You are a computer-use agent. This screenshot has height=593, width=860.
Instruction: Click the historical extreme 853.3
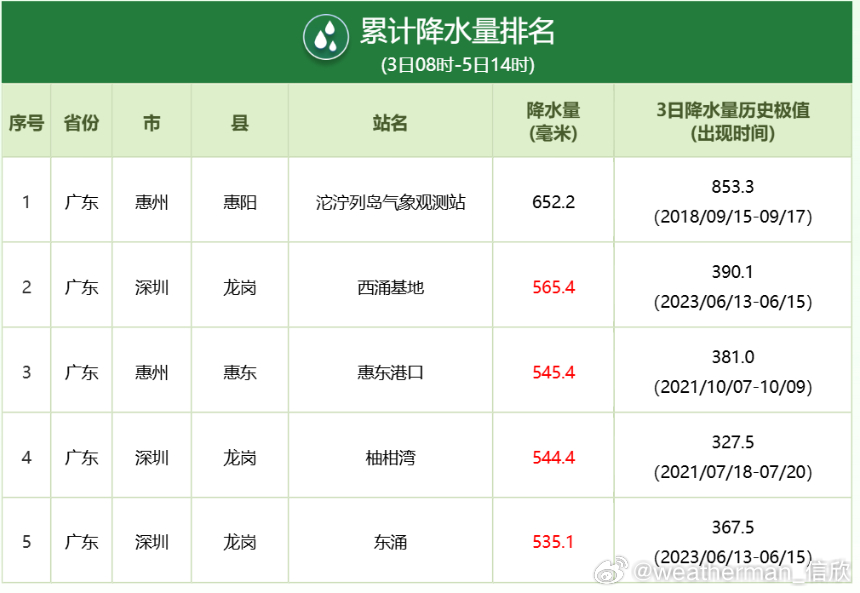733,187
